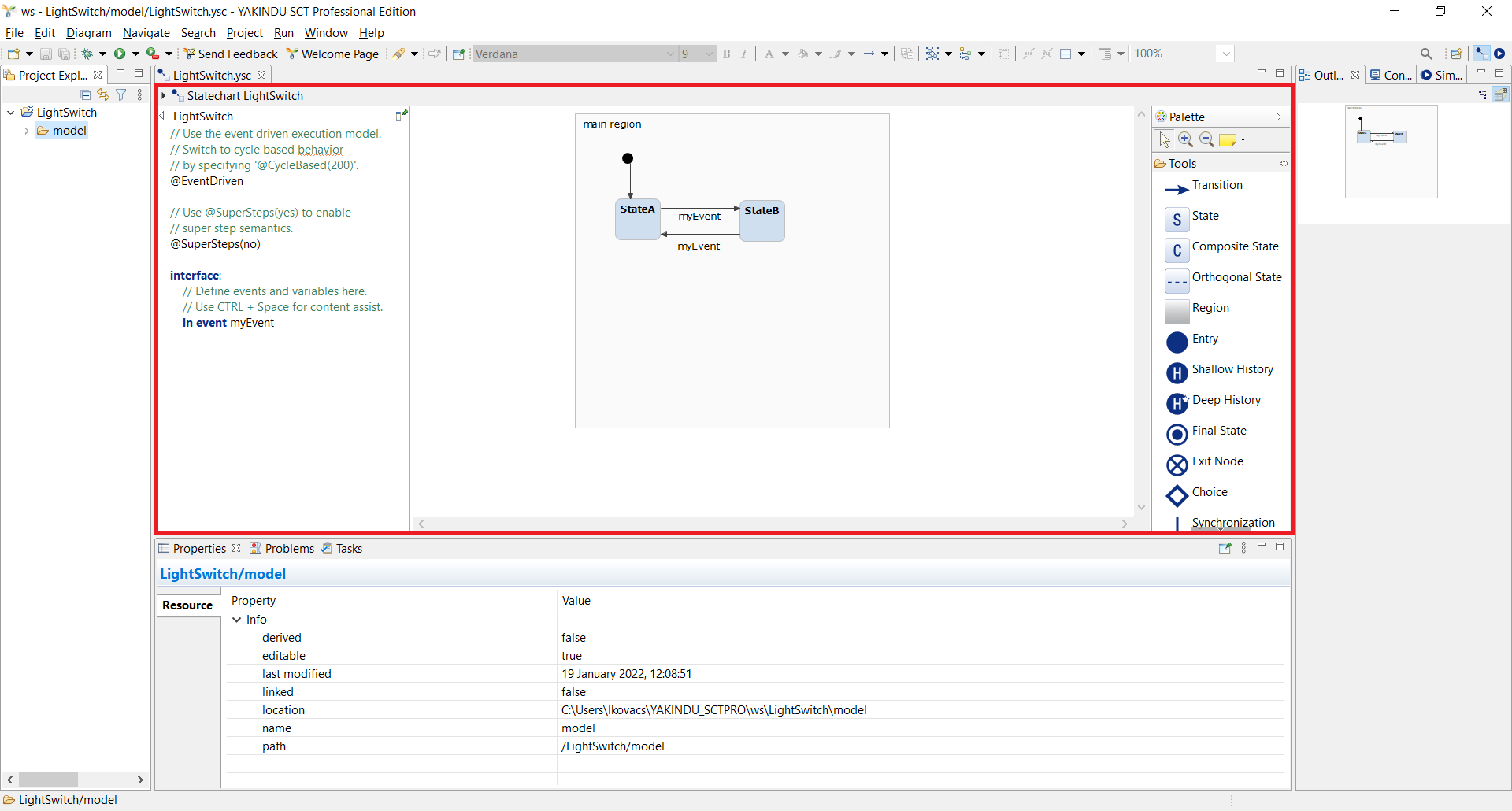Expand the Statechart LightSwitch breadcrumb arrow
Image resolution: width=1512 pixels, height=811 pixels.
(x=163, y=95)
